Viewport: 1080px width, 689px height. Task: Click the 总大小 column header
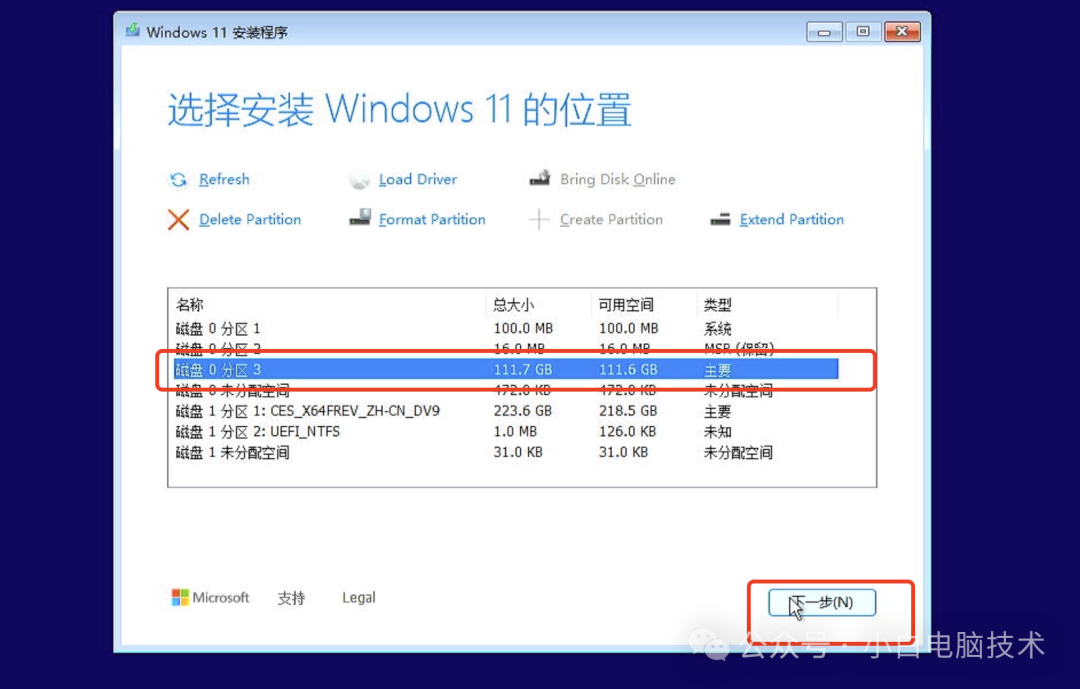point(539,305)
